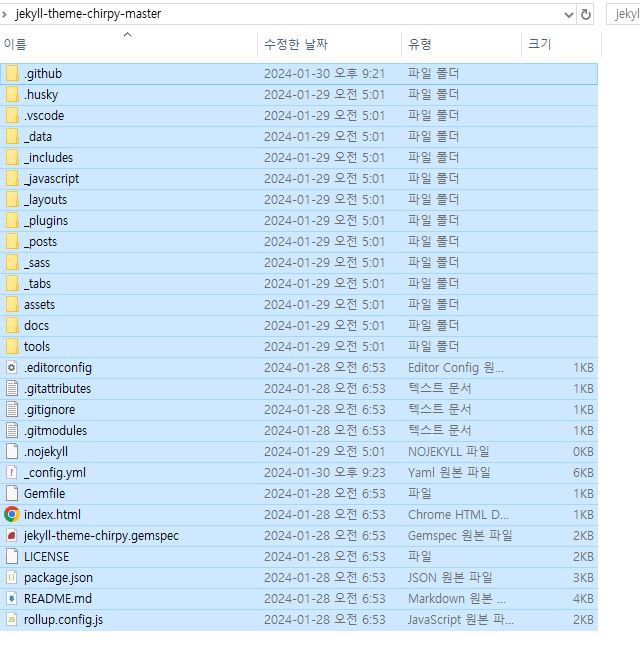Select the .husky folder name
Screen dimensions: 640x645
click(x=41, y=95)
